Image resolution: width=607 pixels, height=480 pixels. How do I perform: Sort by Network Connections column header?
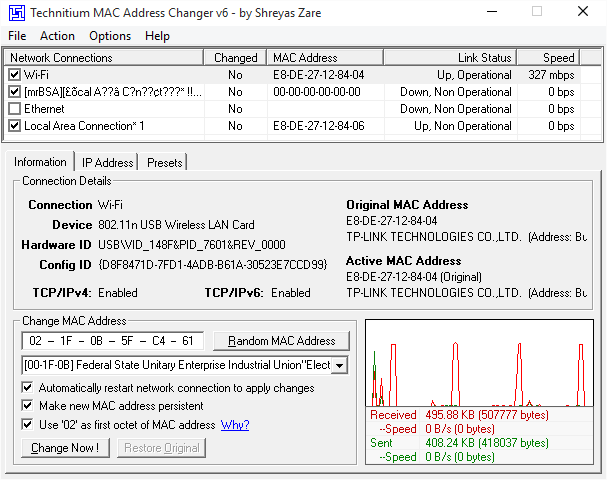tap(103, 58)
